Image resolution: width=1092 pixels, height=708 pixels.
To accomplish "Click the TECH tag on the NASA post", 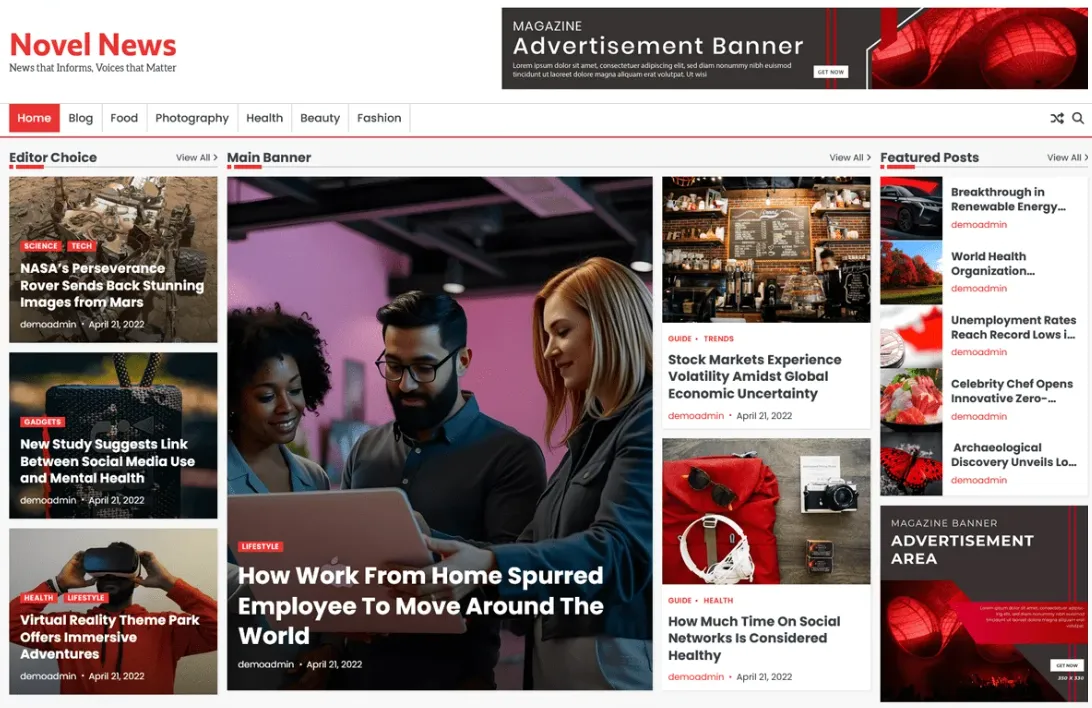I will click(81, 246).
